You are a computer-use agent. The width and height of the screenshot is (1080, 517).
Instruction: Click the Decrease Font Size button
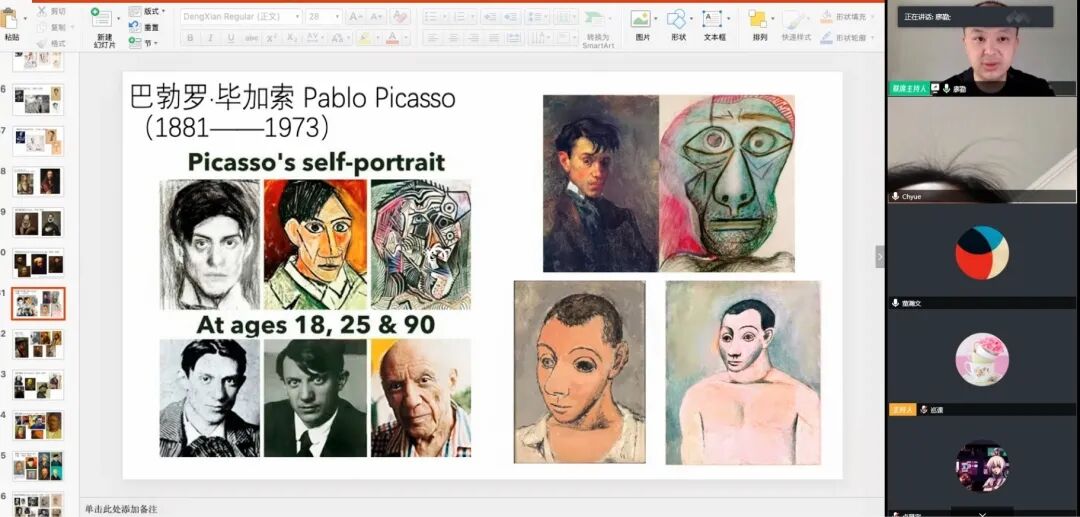point(376,17)
